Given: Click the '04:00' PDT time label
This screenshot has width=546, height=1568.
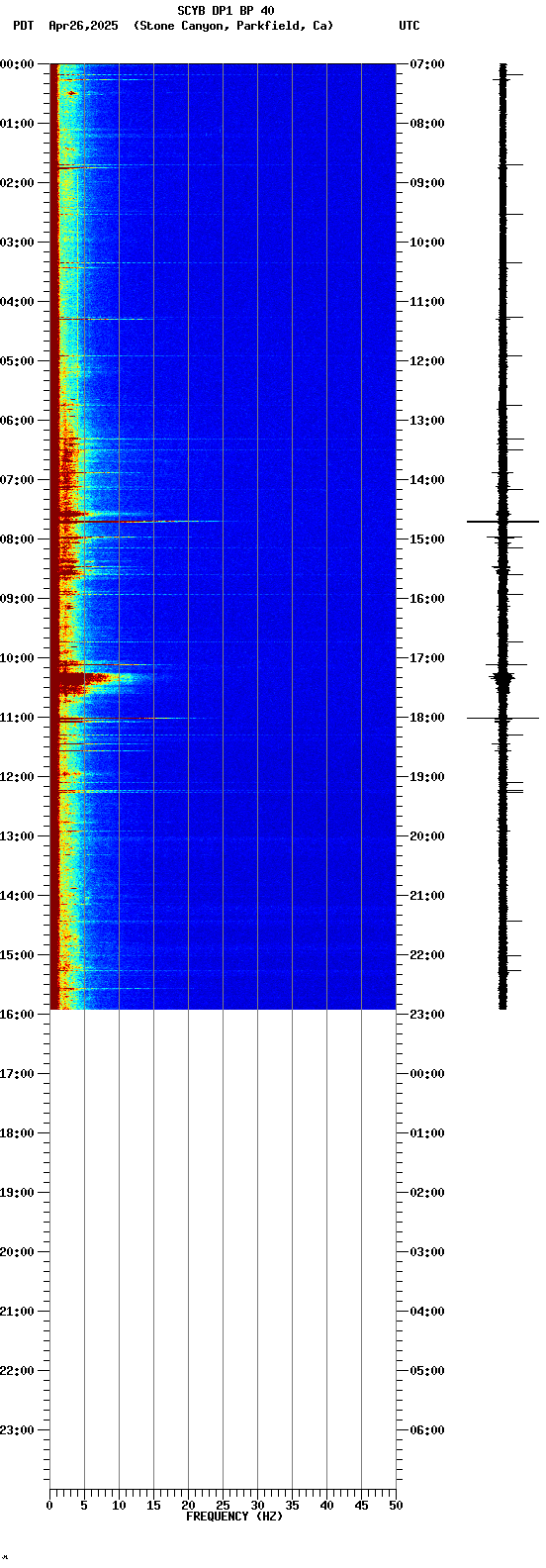Looking at the screenshot, I should pyautogui.click(x=17, y=302).
